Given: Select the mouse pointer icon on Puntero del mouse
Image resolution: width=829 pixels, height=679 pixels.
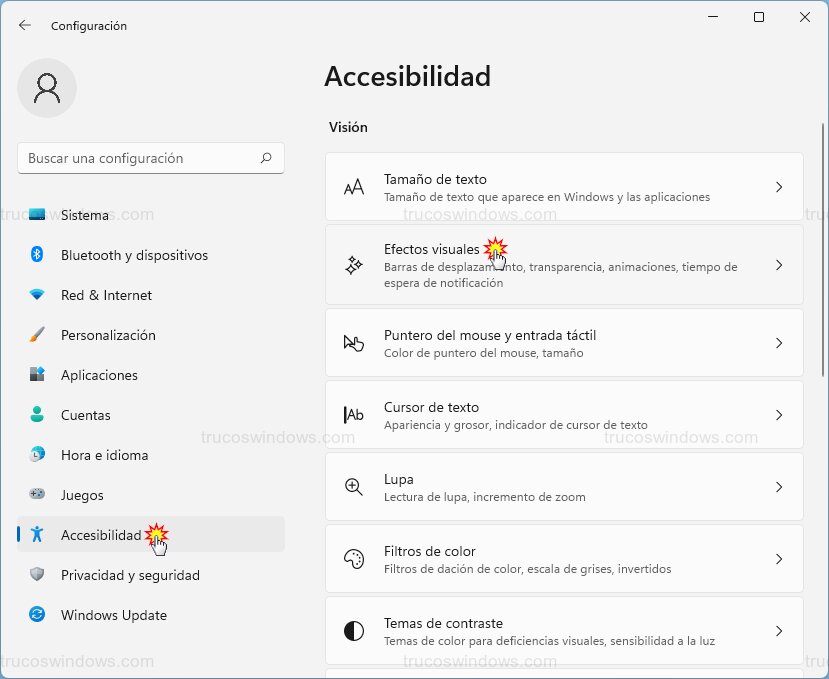Looking at the screenshot, I should (353, 341).
